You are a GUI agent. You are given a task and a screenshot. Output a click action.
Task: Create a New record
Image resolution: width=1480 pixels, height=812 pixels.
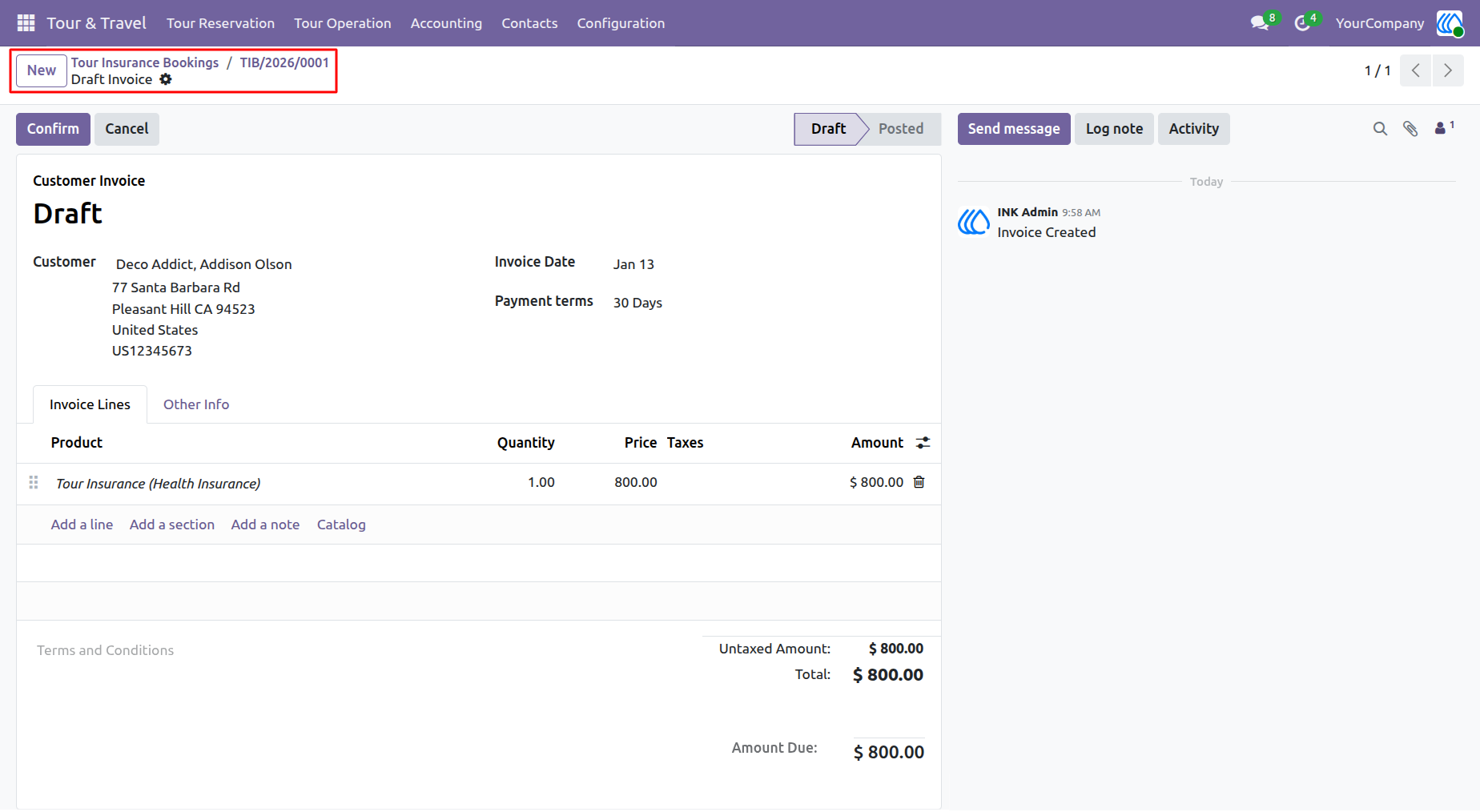(42, 70)
